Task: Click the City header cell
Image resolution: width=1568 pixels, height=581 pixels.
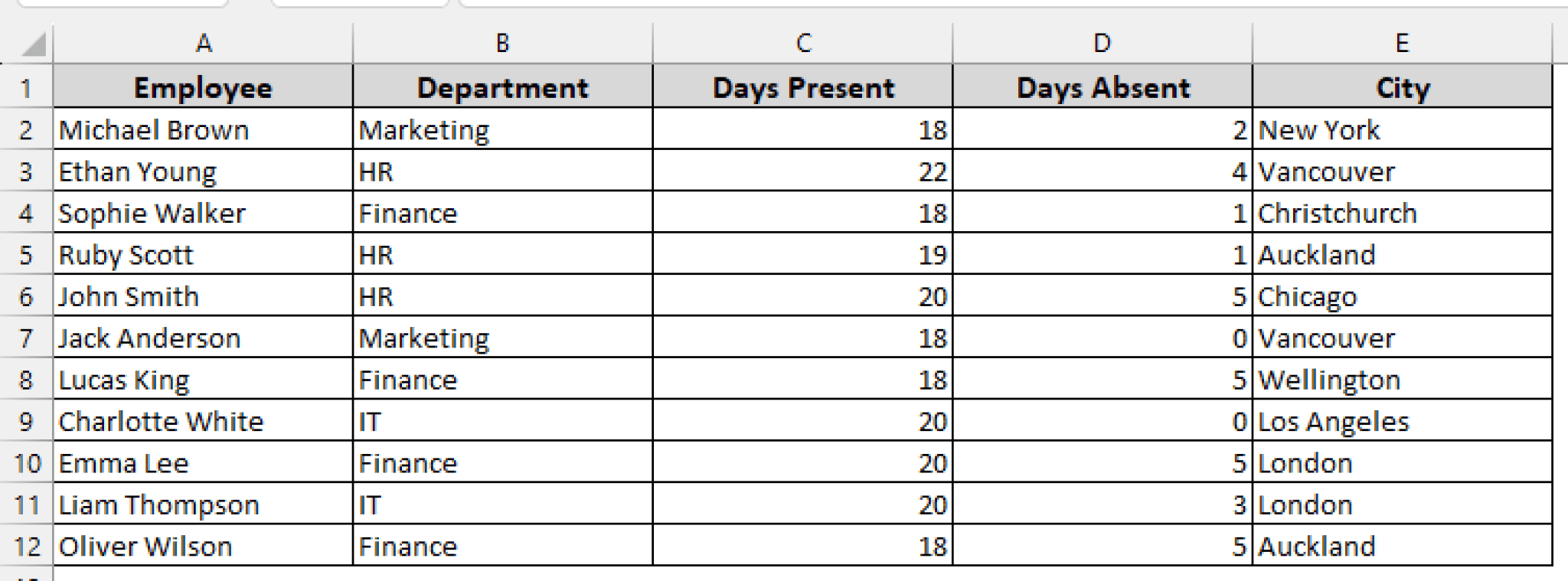Action: pyautogui.click(x=1402, y=88)
